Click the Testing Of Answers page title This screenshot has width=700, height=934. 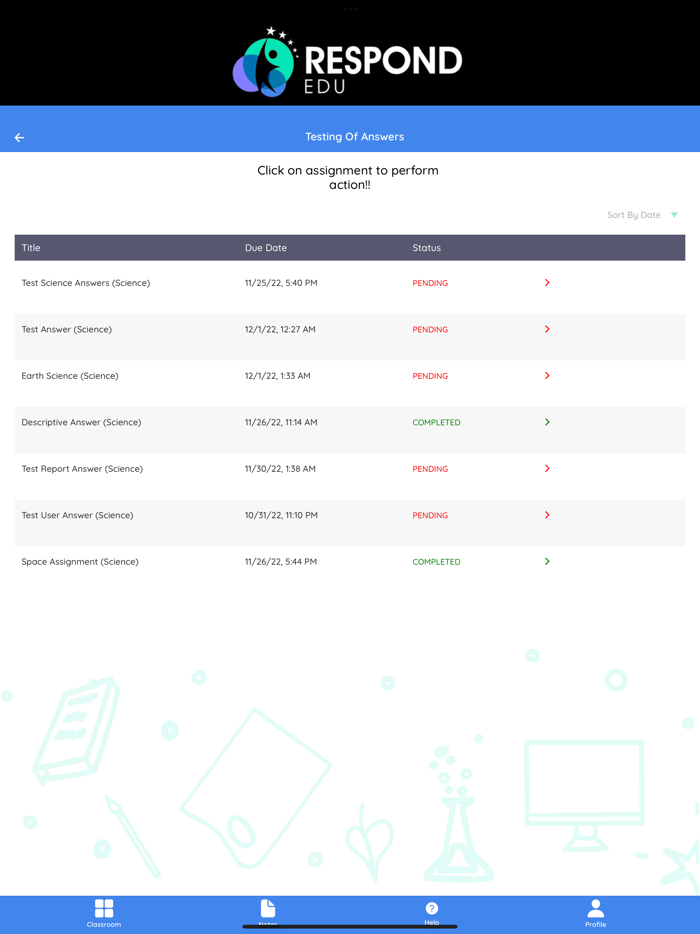[354, 136]
